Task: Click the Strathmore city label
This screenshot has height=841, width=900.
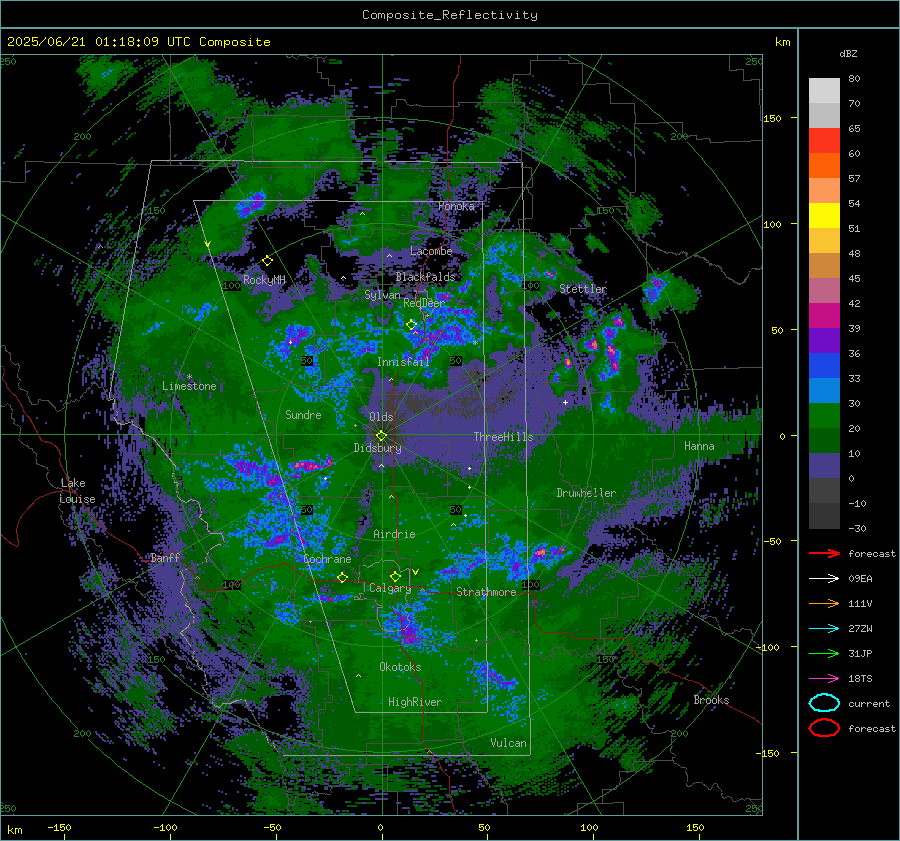Action: pyautogui.click(x=486, y=592)
